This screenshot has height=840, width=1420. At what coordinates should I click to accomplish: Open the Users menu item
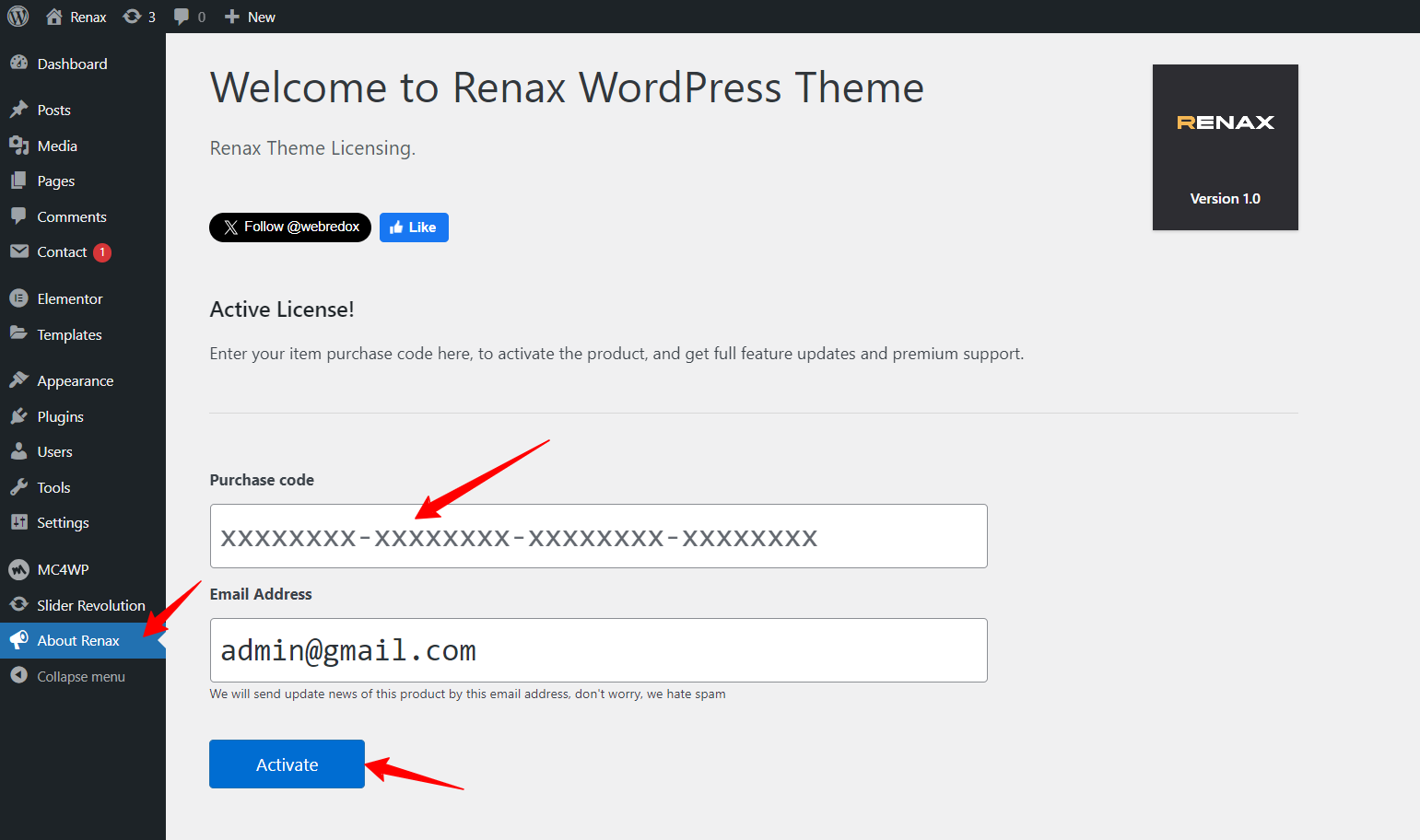(83, 451)
